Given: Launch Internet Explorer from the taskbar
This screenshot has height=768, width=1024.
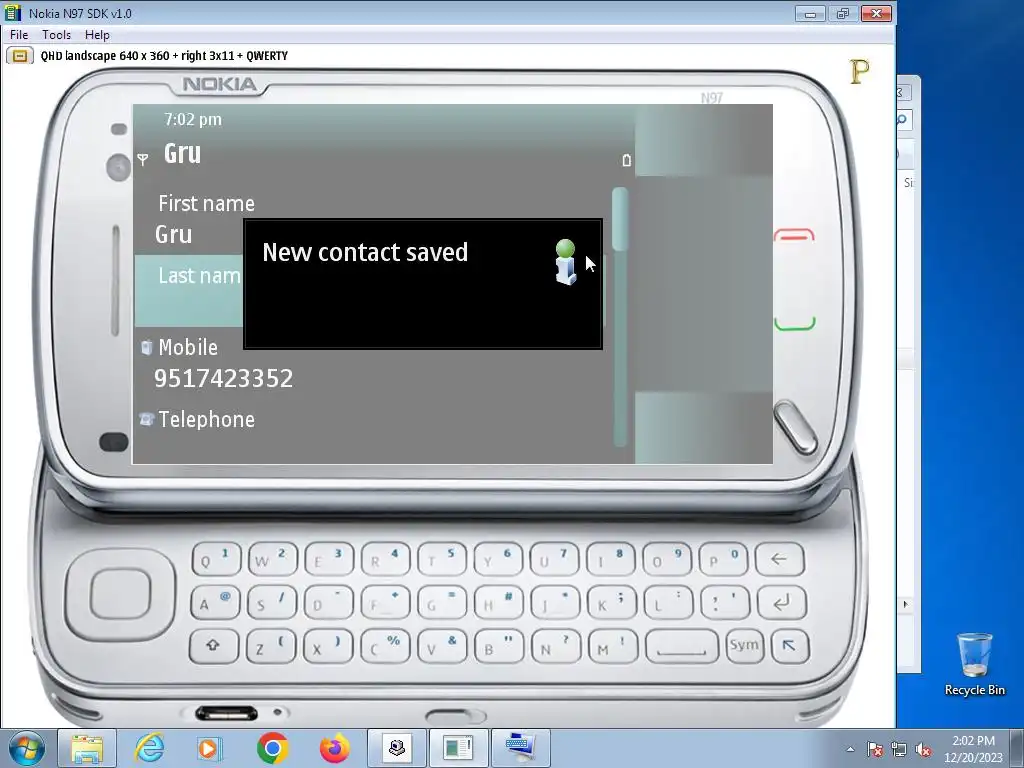Looking at the screenshot, I should [x=149, y=748].
